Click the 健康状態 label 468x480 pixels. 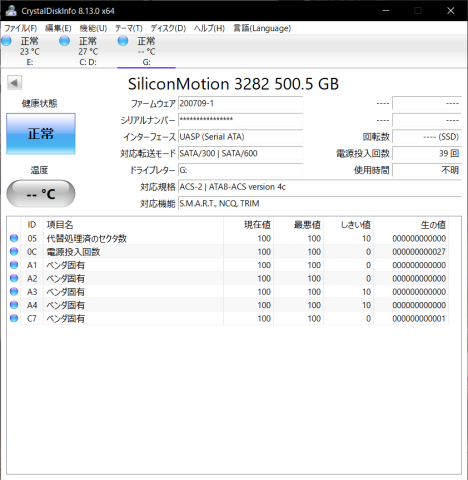click(39, 103)
